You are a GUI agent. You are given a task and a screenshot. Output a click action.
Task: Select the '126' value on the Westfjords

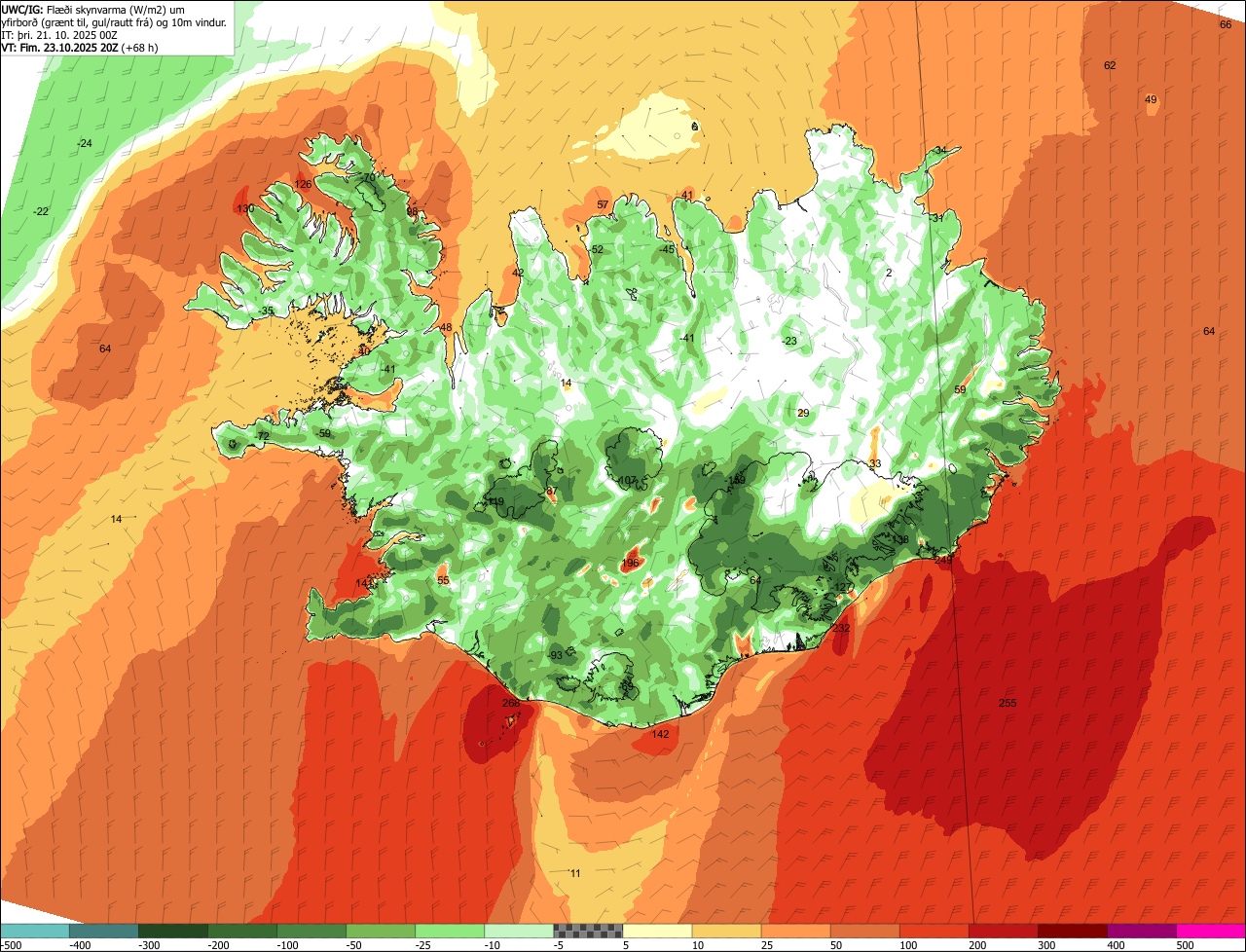click(303, 184)
